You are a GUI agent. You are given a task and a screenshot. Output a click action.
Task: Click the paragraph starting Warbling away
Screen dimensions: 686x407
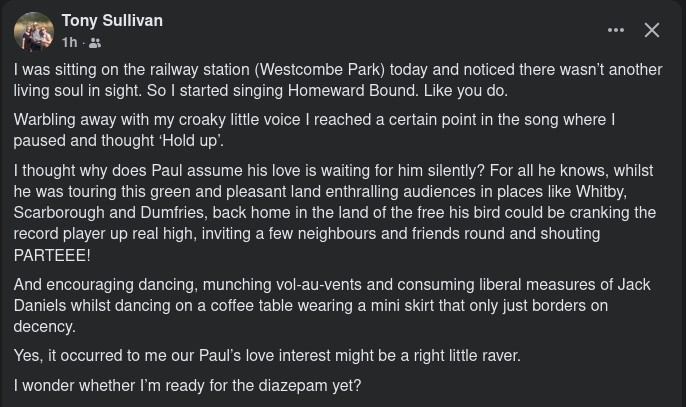pyautogui.click(x=314, y=130)
